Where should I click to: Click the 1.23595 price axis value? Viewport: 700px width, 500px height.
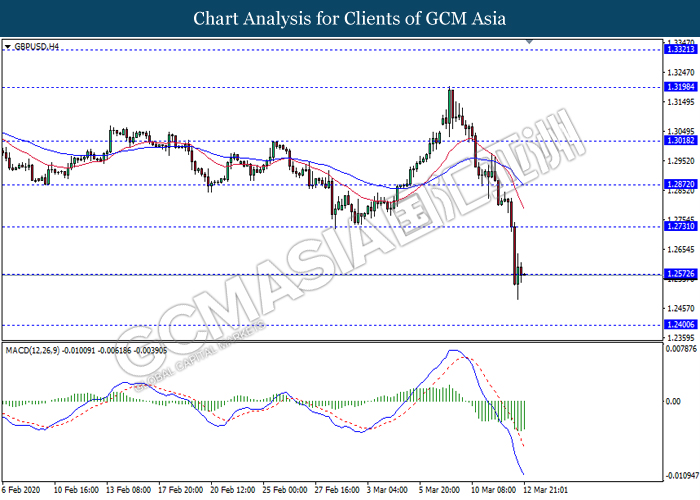tap(681, 338)
